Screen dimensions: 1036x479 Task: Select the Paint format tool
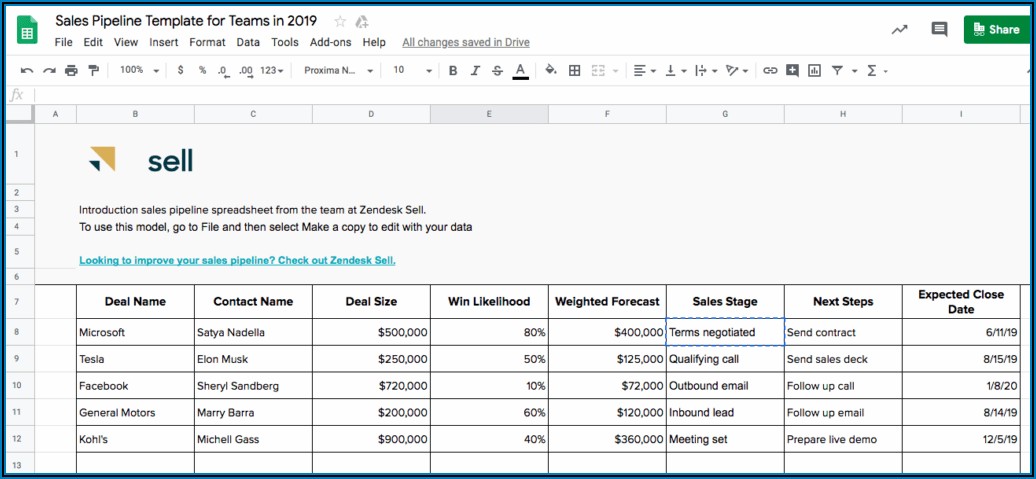[94, 71]
